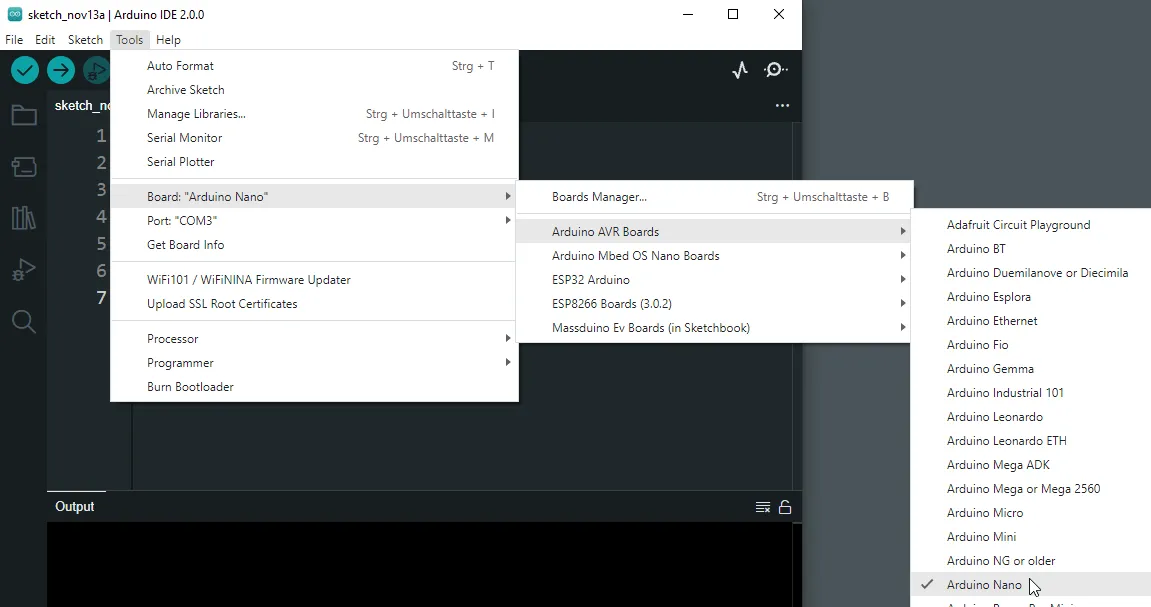
Task: Open the Sketchbook folder sidebar icon
Action: click(x=24, y=116)
